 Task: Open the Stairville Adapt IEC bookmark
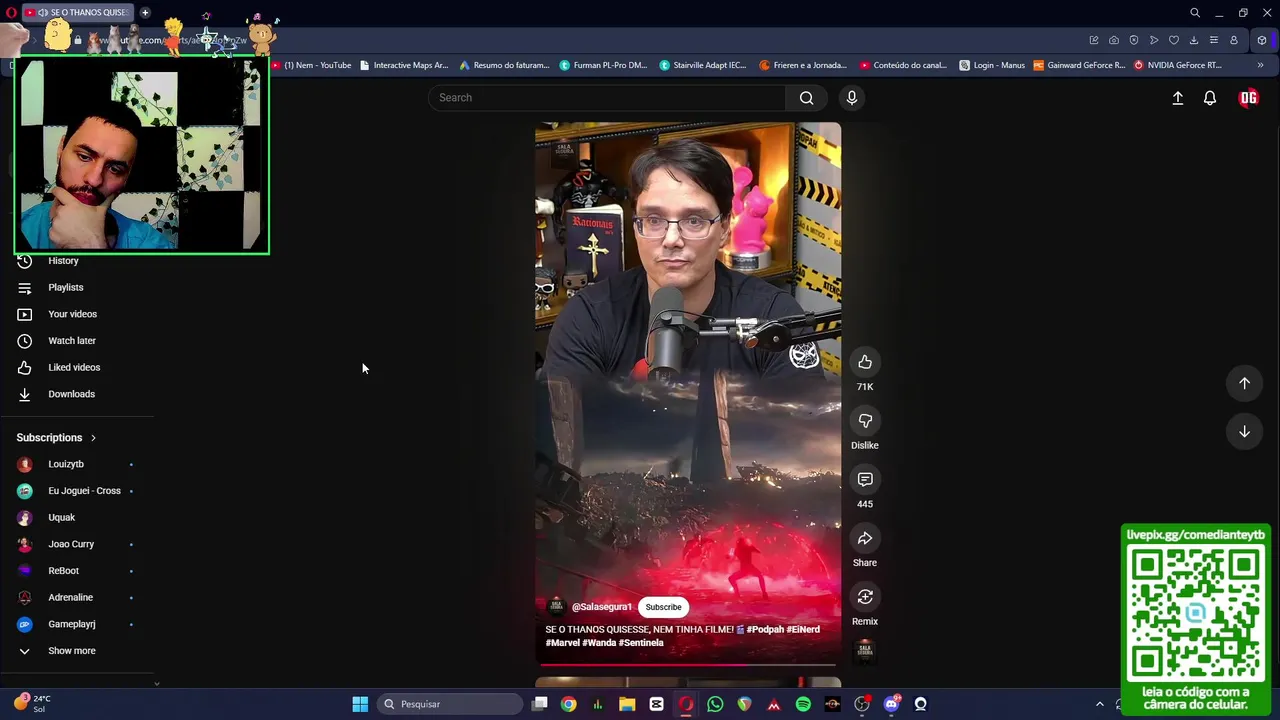point(703,65)
